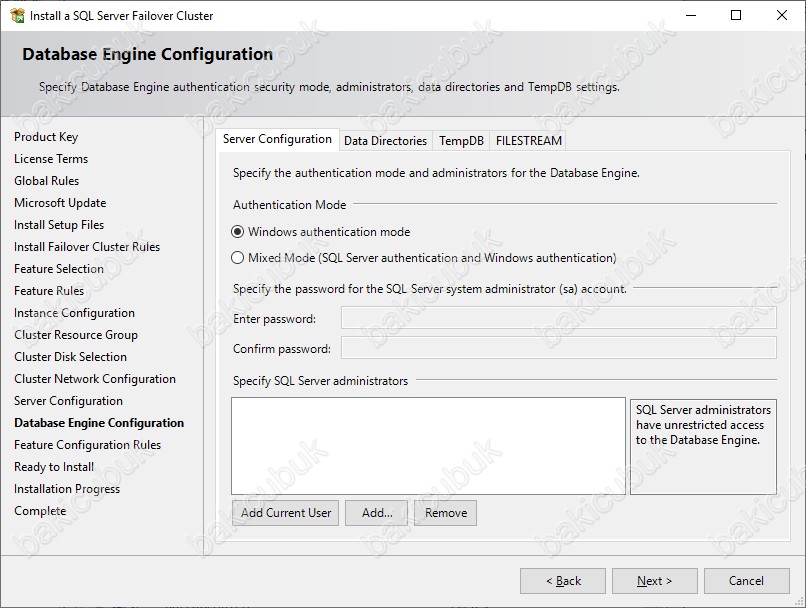Click the Global Rules step

coord(47,181)
